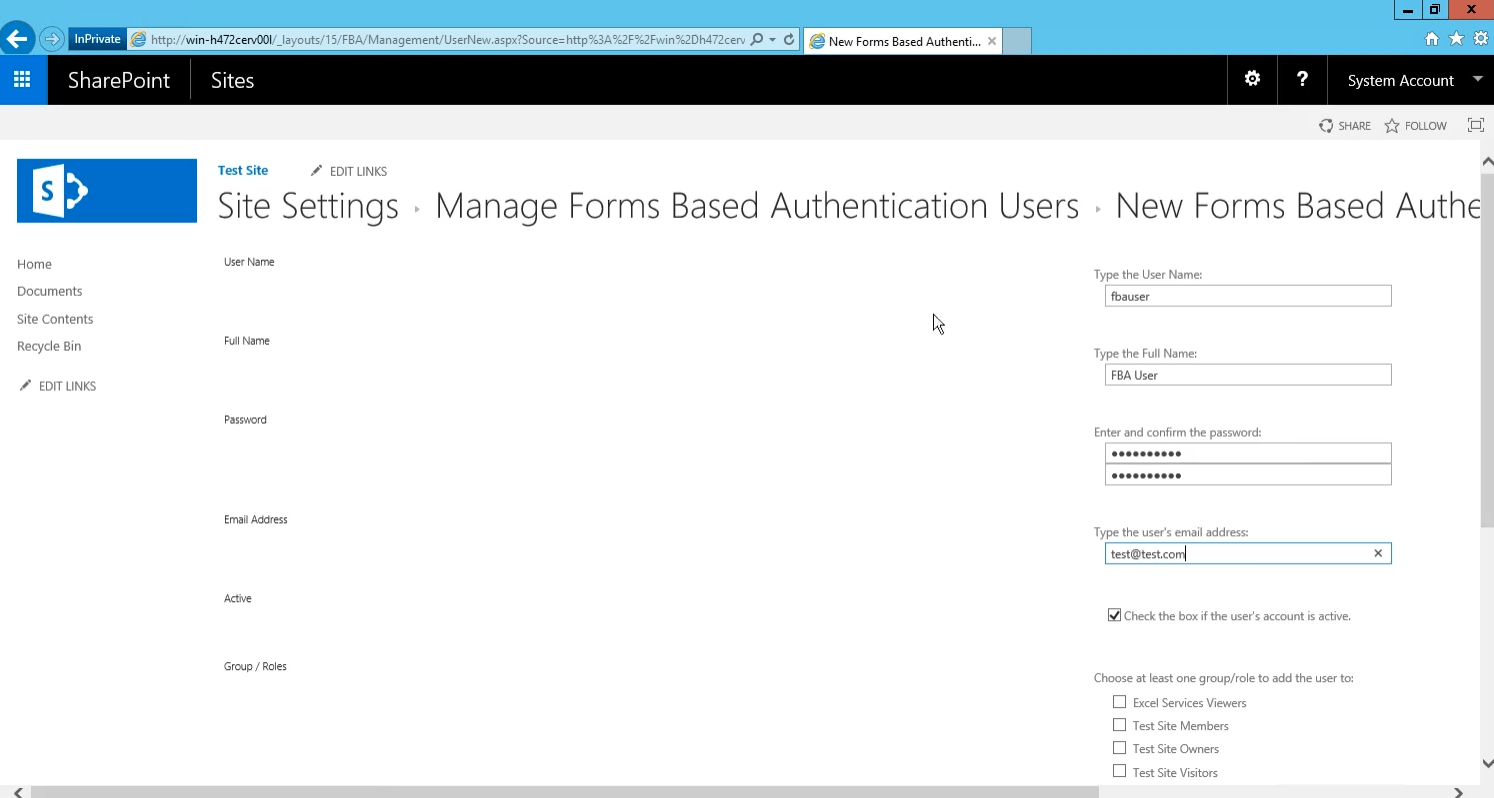The height and width of the screenshot is (798, 1494).
Task: Switch to the New Forms Based Authentication tab
Action: 898,41
